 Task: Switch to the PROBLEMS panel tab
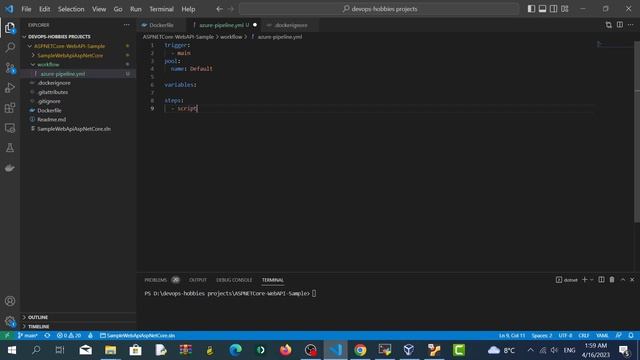[x=156, y=280]
